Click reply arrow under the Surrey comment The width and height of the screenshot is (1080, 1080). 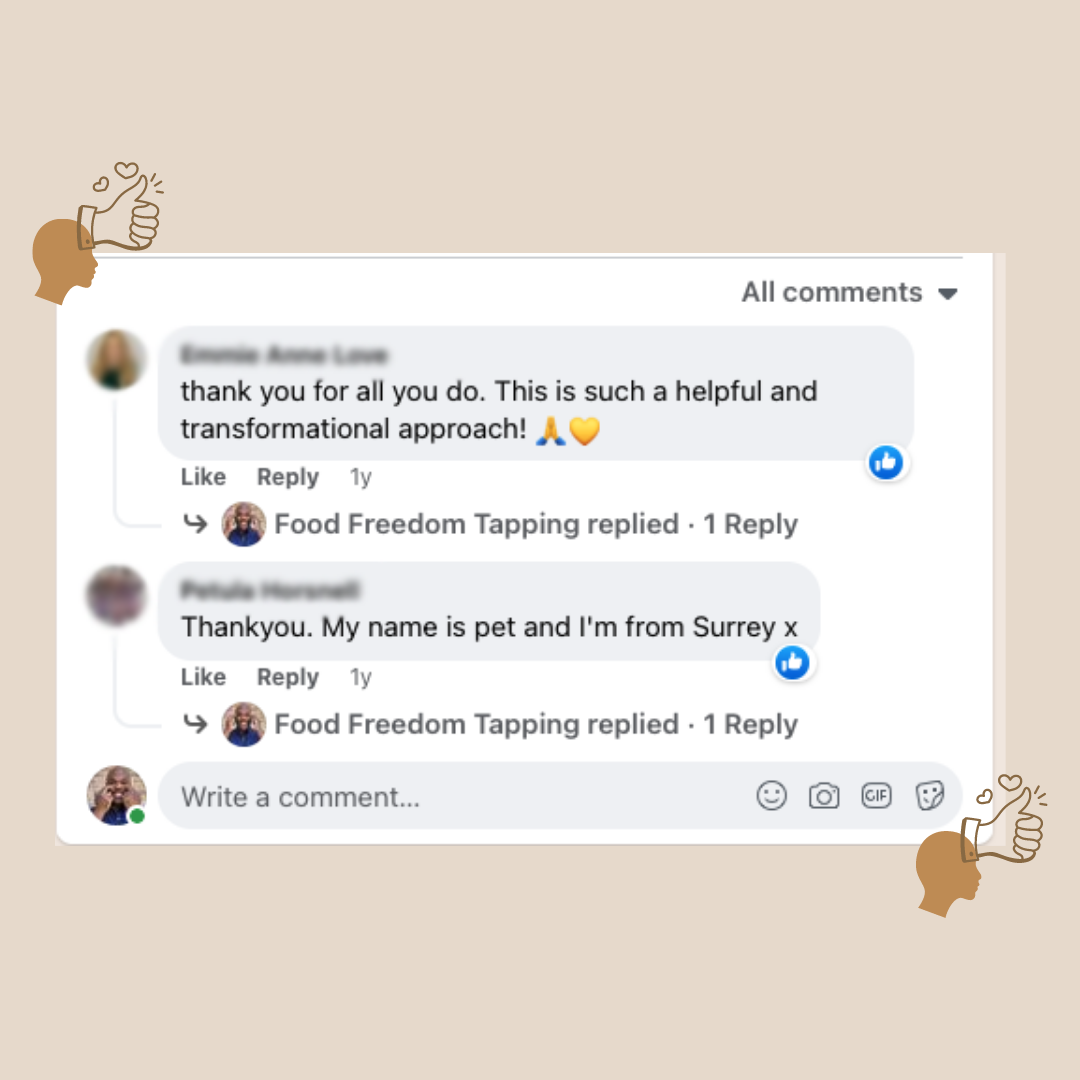pos(195,724)
